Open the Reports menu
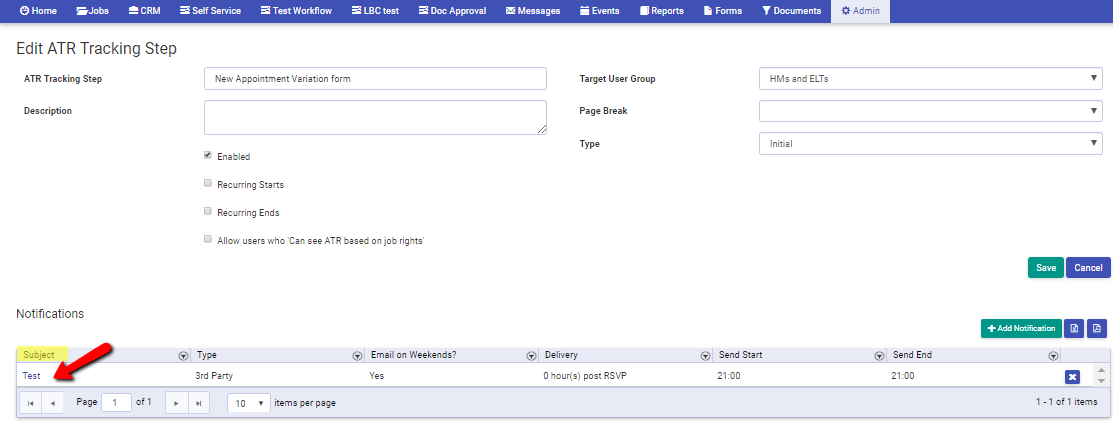Image resolution: width=1113 pixels, height=430 pixels. pyautogui.click(x=662, y=11)
